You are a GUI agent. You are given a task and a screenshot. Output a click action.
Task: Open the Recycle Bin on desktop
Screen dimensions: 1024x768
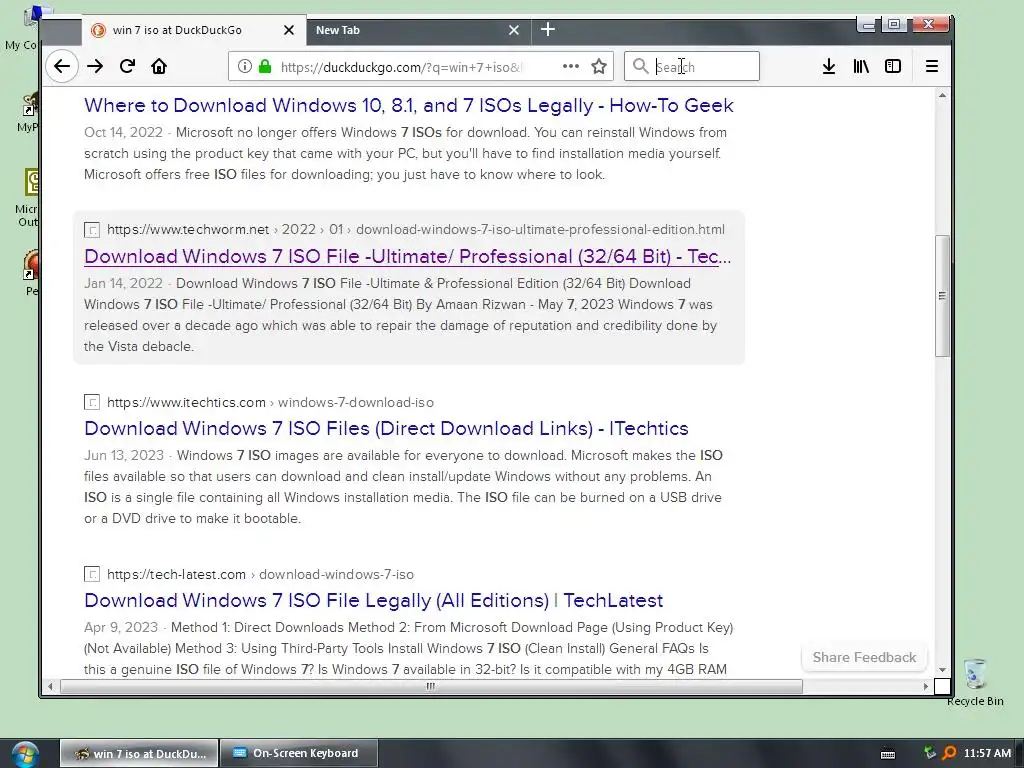975,682
